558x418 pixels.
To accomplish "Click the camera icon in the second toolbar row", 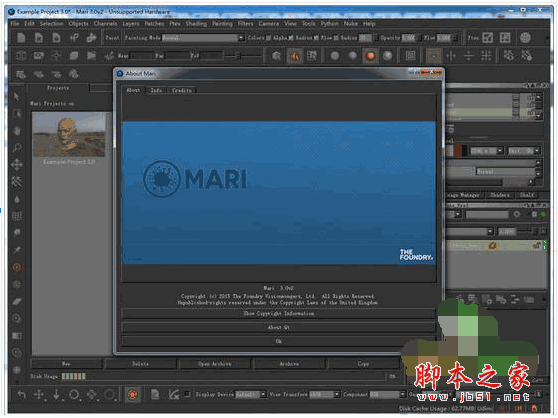I will pos(39,55).
